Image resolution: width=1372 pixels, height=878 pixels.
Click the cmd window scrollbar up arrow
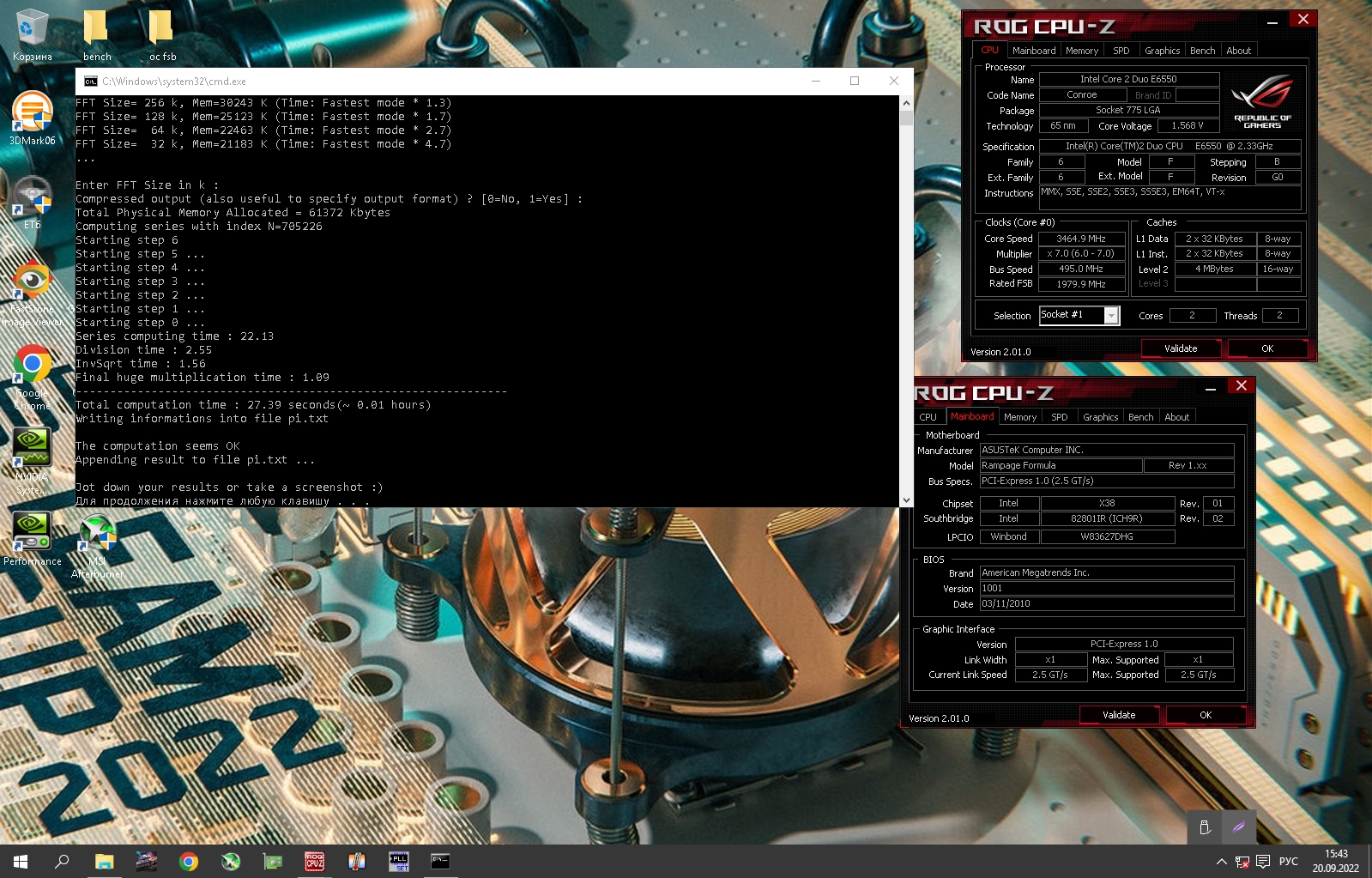coord(906,103)
